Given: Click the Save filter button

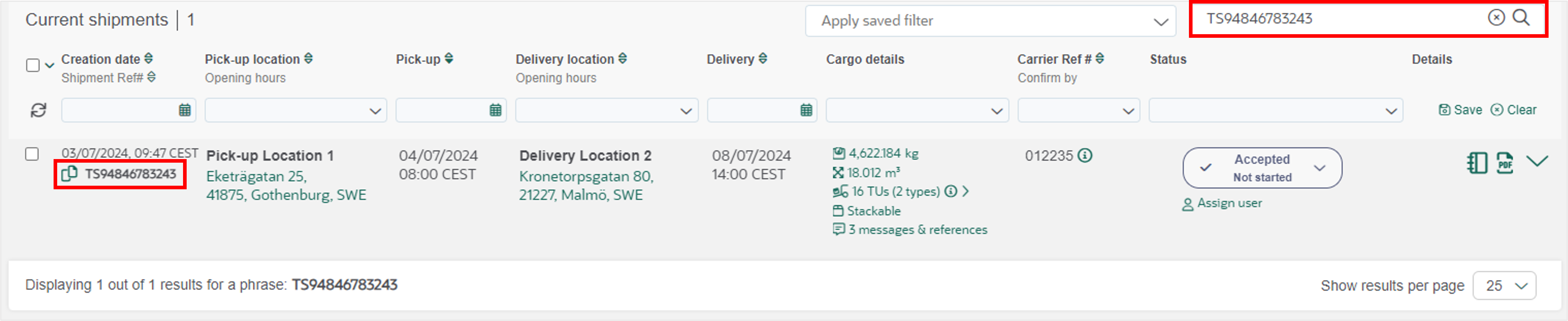Looking at the screenshot, I should (x=1460, y=110).
